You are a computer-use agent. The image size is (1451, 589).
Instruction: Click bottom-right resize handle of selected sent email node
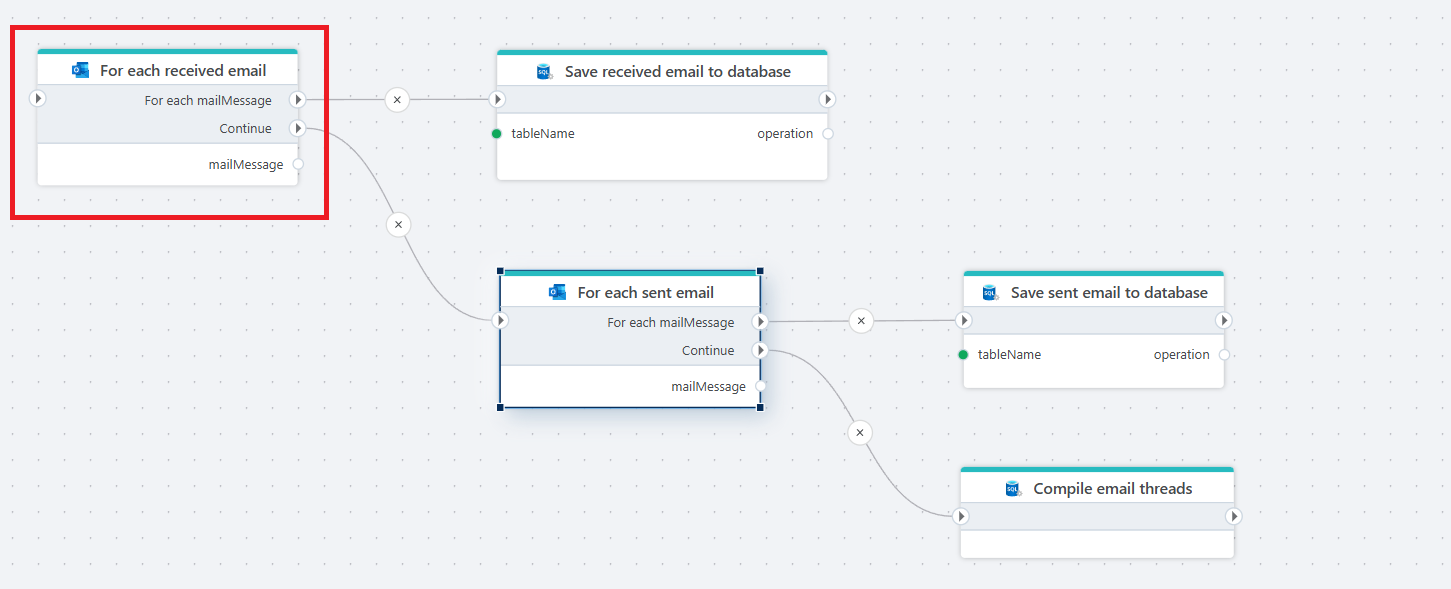coord(761,407)
